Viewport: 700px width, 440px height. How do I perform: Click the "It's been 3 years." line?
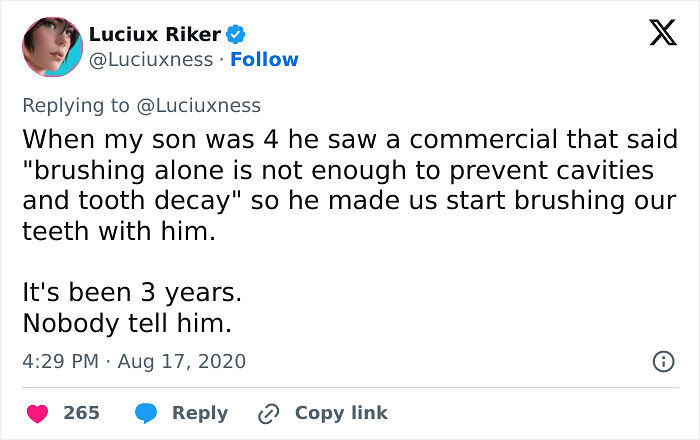tap(132, 295)
